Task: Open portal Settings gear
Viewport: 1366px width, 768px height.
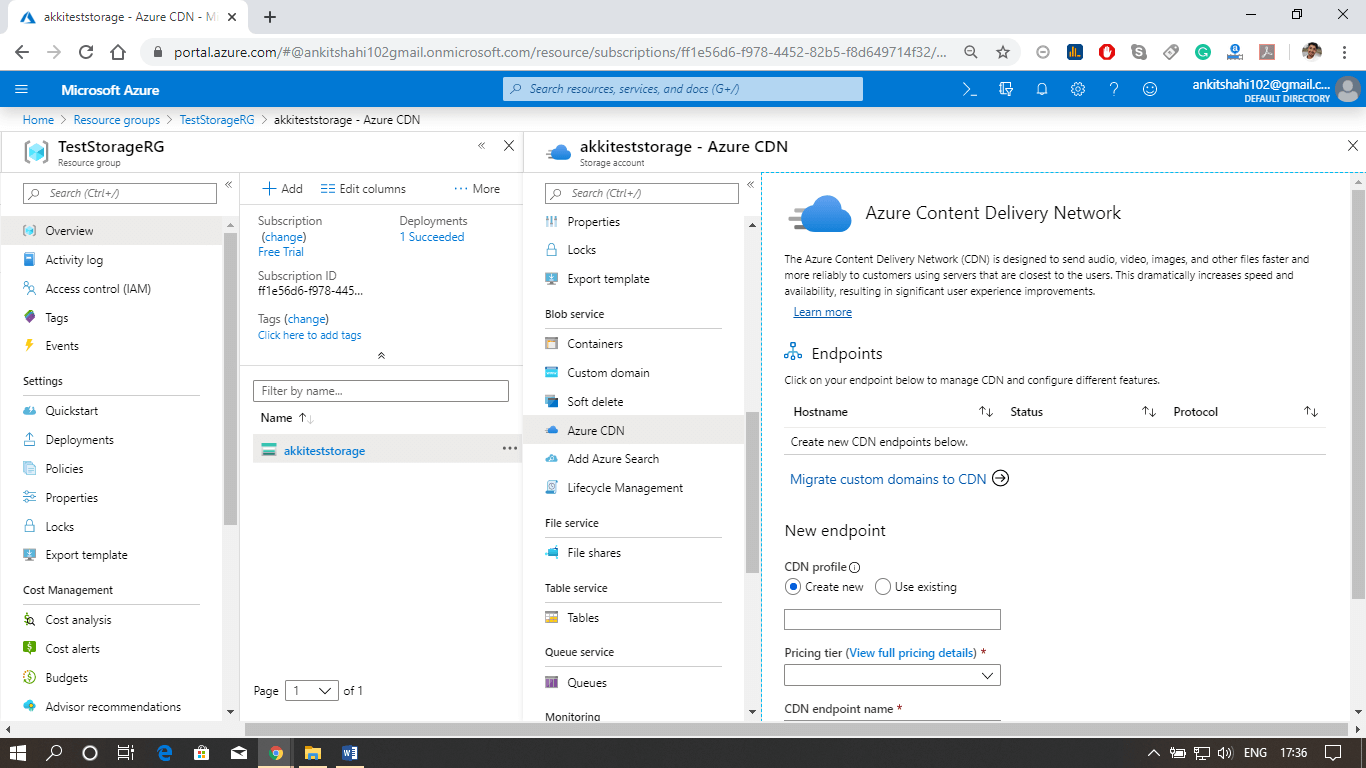Action: click(1078, 89)
